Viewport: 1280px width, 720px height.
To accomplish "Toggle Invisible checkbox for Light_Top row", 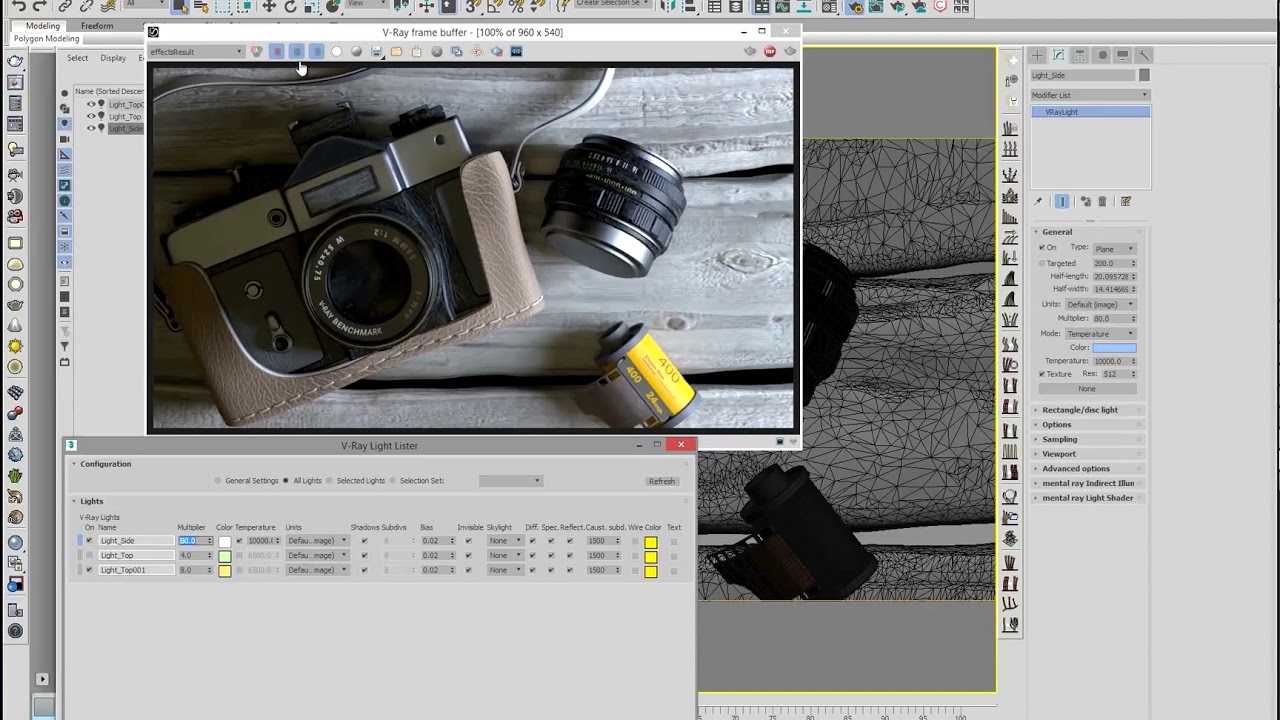I will (x=468, y=555).
